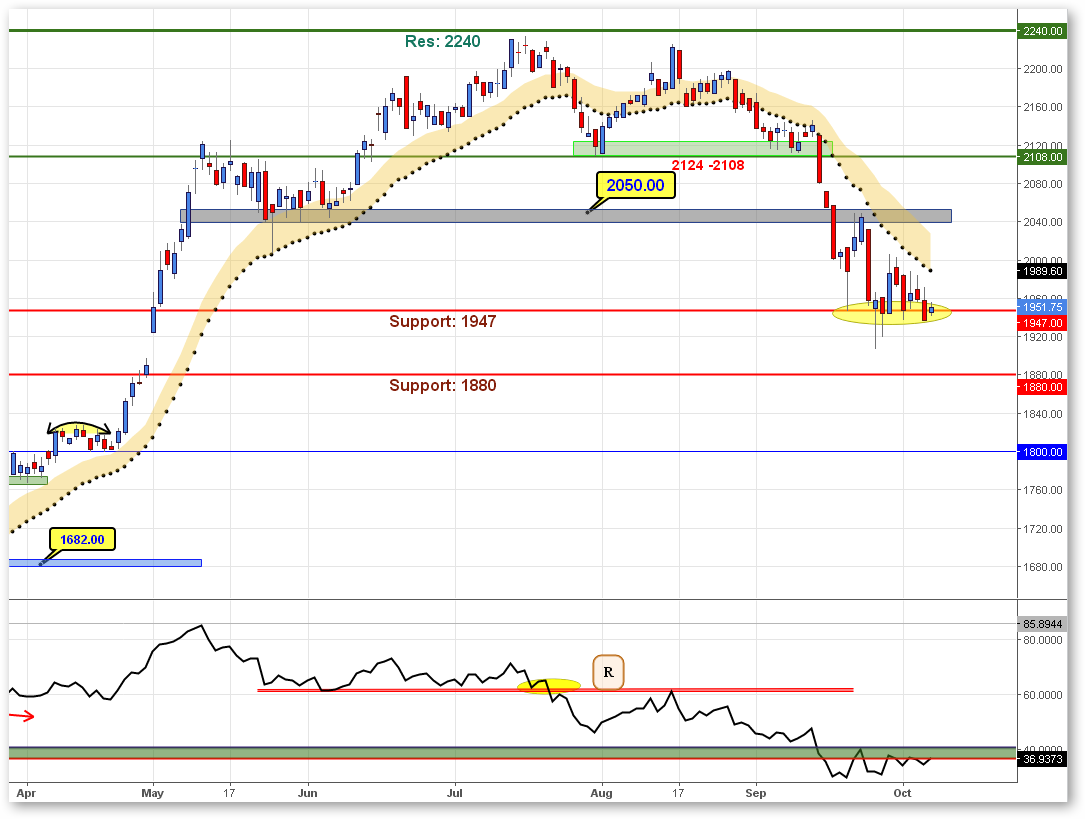The image size is (1085, 819).
Task: Select the yellow 2050.00 price callout
Action: click(635, 185)
